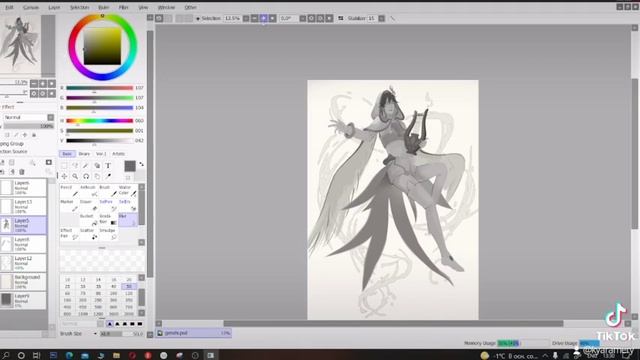Reset view rotation in top toolbar
The width and height of the screenshot is (640, 360).
pos(329,18)
